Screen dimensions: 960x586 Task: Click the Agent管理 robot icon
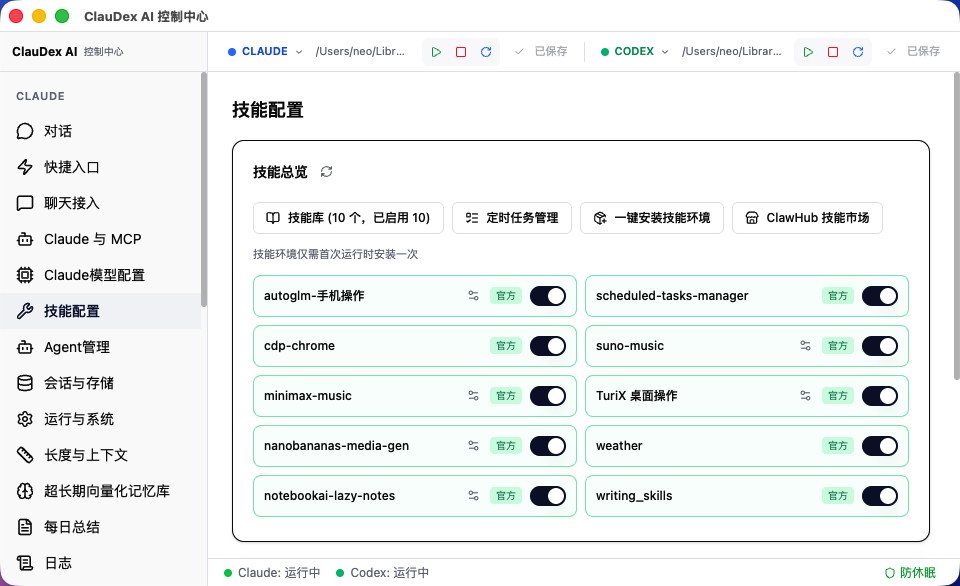[24, 347]
